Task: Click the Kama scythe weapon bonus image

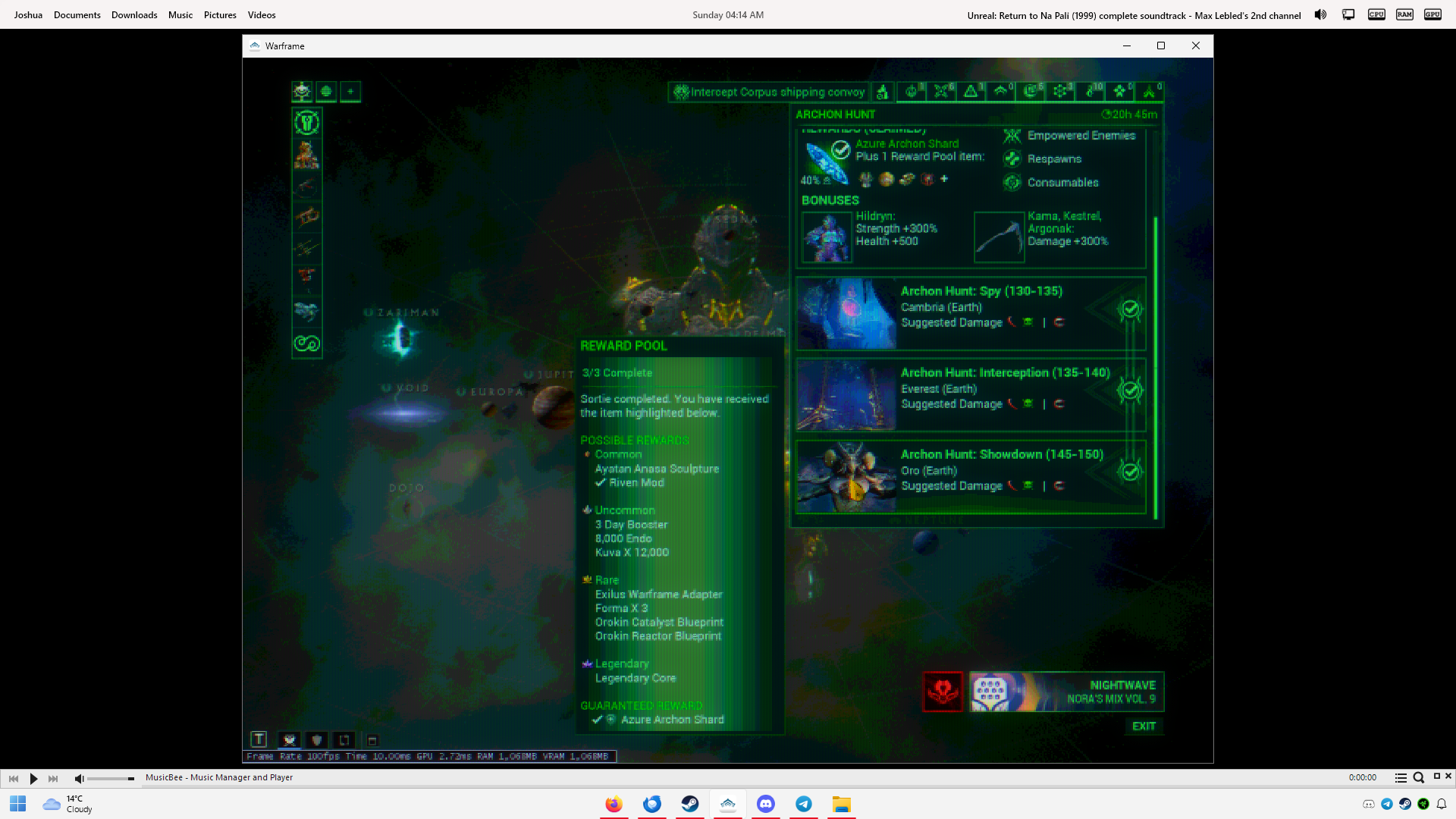Action: click(999, 237)
